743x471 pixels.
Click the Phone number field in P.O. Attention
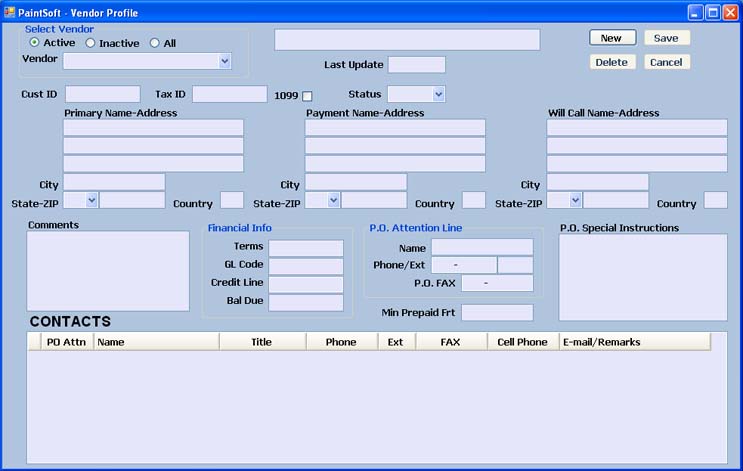(464, 265)
